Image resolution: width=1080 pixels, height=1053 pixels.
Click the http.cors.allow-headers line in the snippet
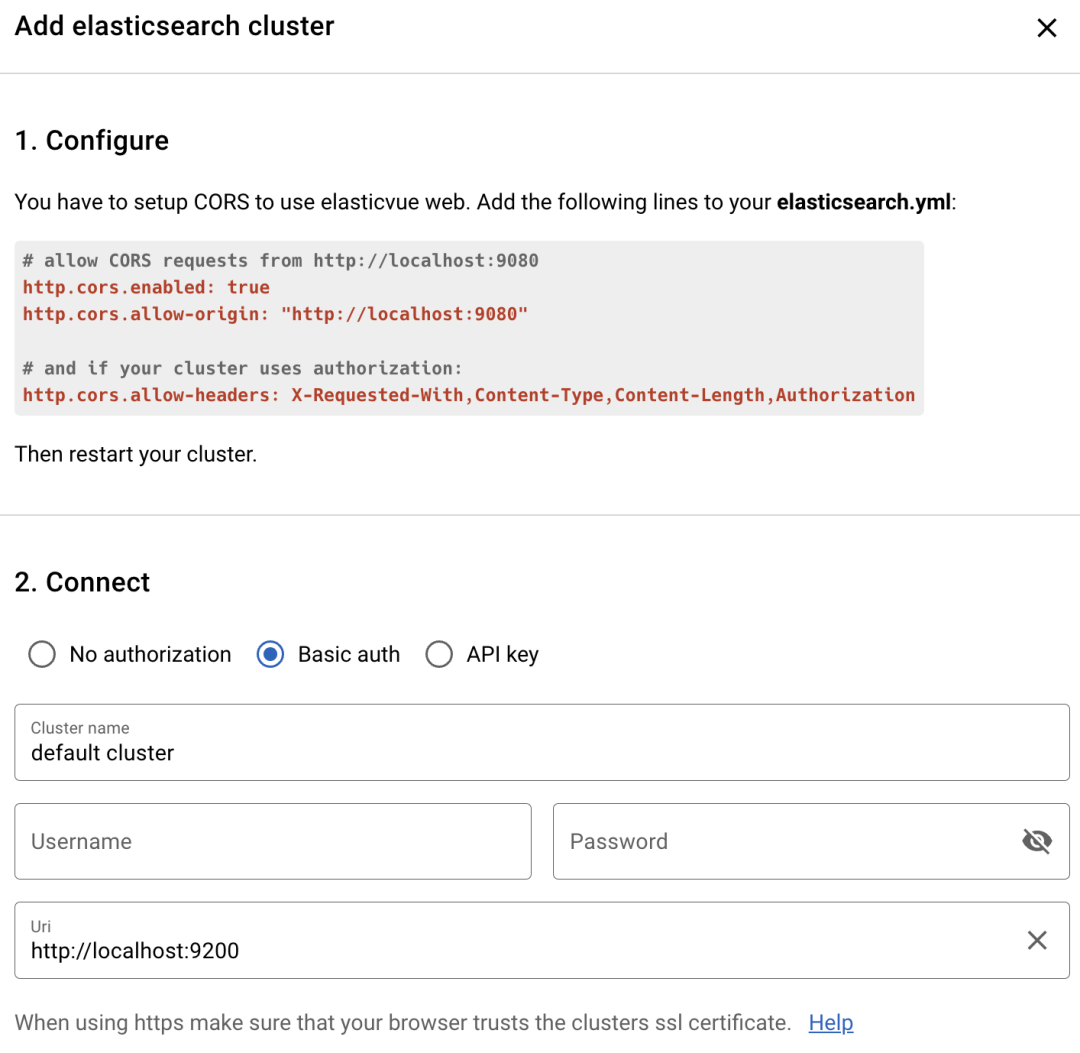[468, 394]
